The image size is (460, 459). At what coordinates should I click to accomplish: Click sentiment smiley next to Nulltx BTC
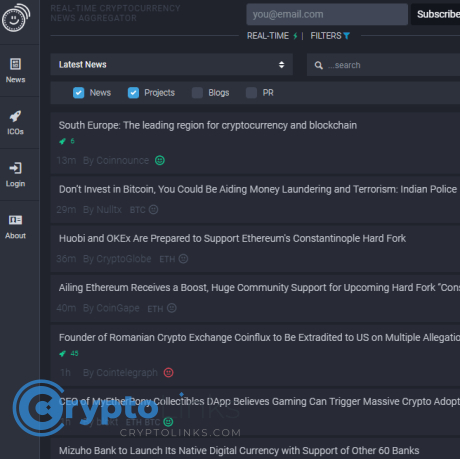coord(153,209)
